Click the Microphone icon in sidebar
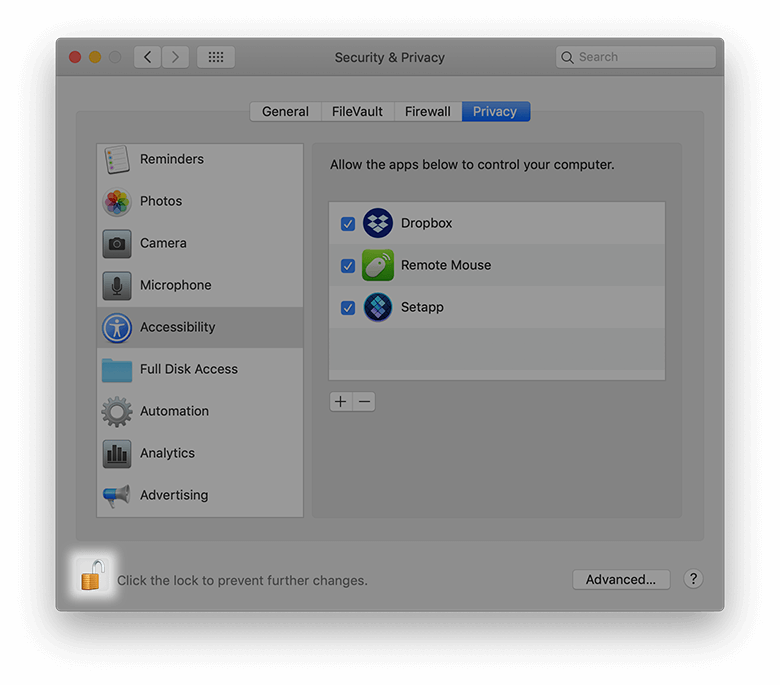780x685 pixels. click(x=117, y=286)
